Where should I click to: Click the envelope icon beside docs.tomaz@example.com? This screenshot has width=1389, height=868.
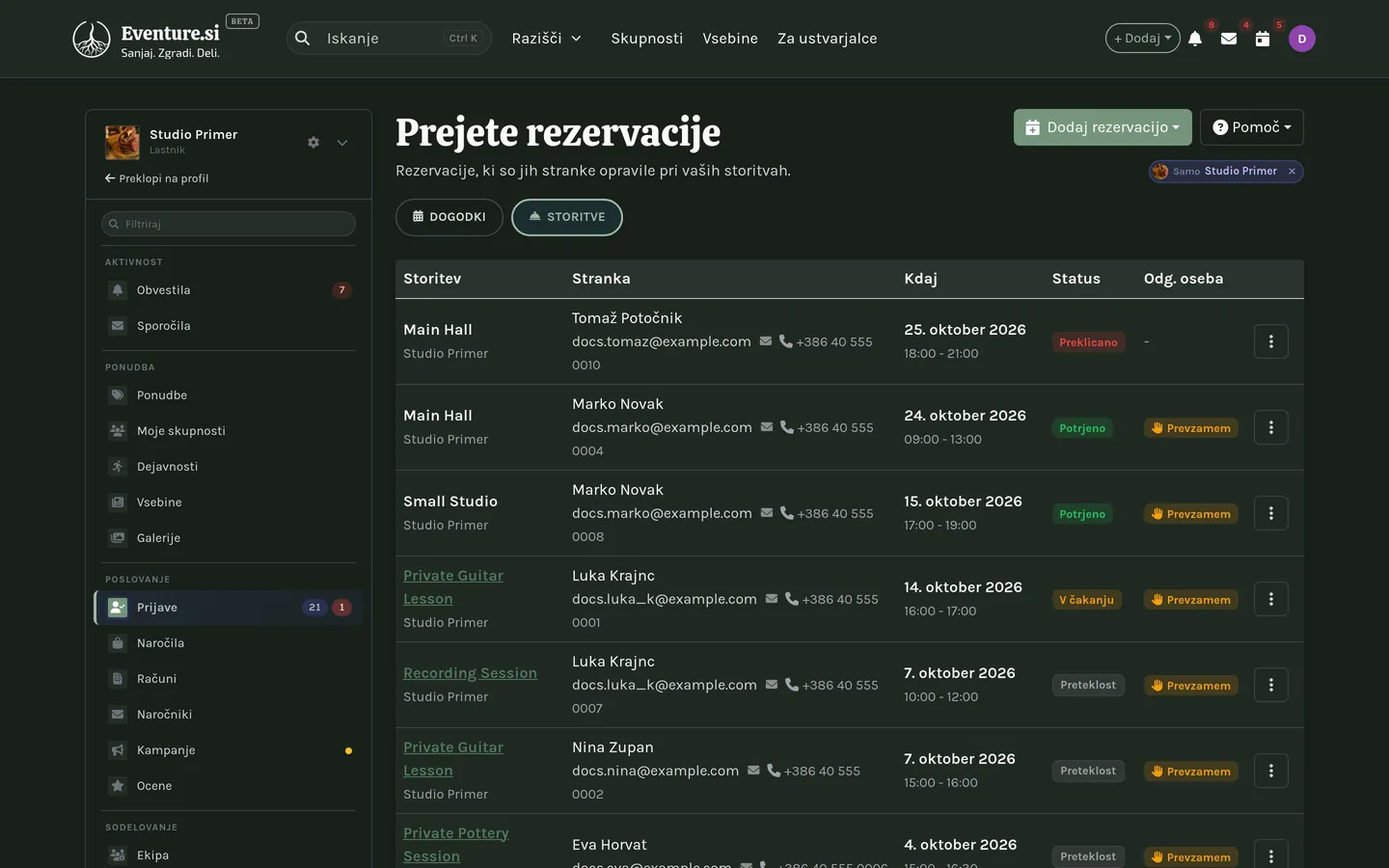click(x=766, y=341)
